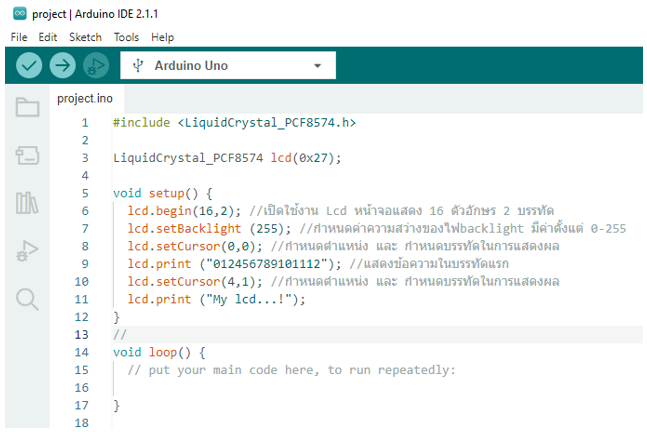
Task: Click line number 9 in the gutter
Action: click(x=85, y=264)
